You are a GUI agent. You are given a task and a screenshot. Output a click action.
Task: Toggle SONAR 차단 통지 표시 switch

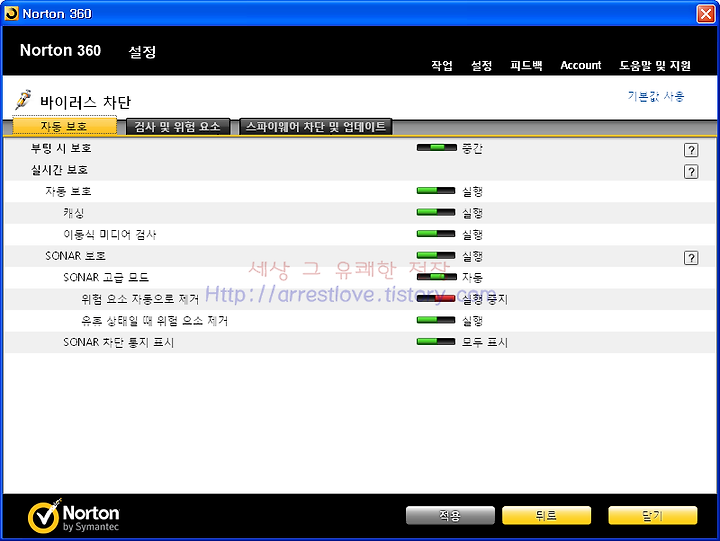coord(436,341)
